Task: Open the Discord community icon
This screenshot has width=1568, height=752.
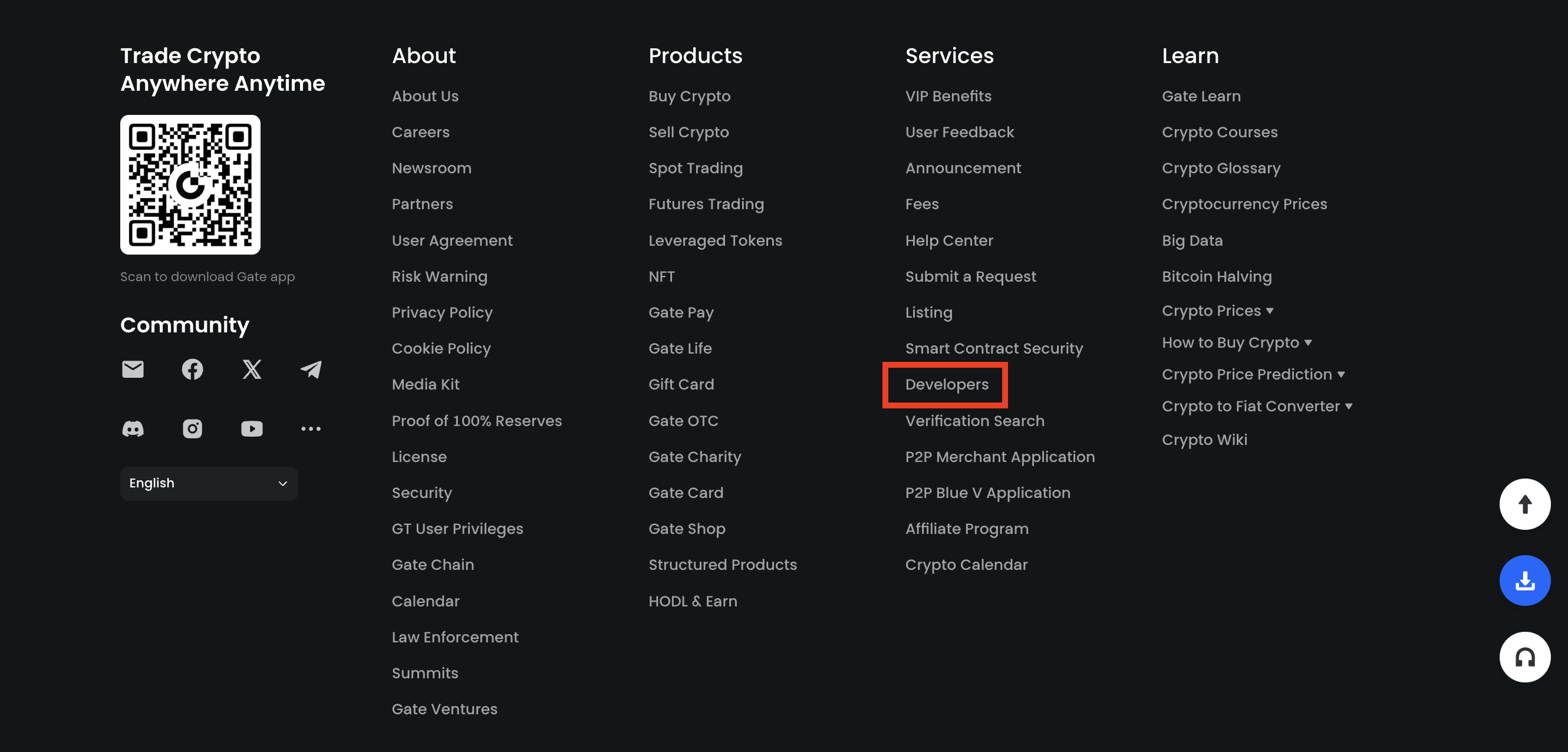Action: pos(133,429)
